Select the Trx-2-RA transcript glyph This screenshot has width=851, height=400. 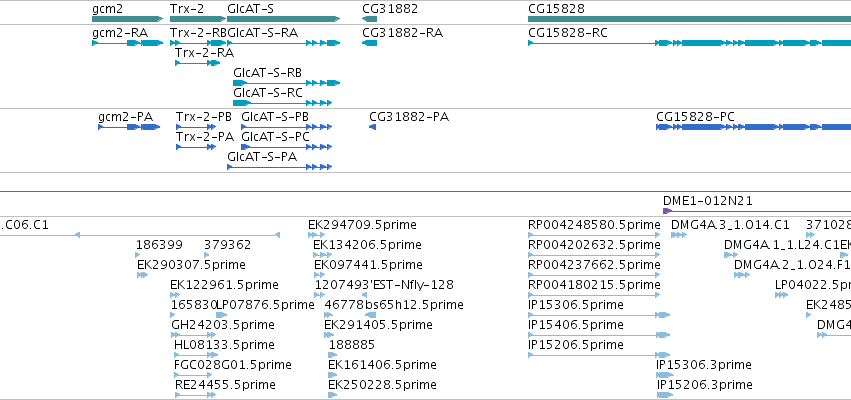[x=198, y=63]
